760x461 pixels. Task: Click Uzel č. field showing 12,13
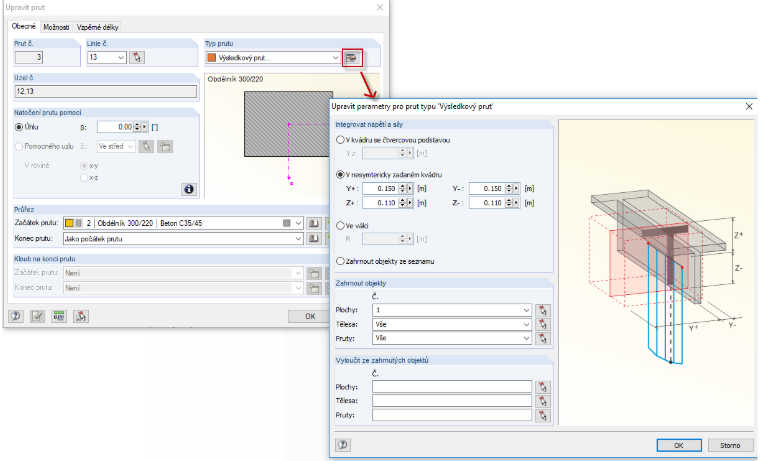tap(106, 91)
